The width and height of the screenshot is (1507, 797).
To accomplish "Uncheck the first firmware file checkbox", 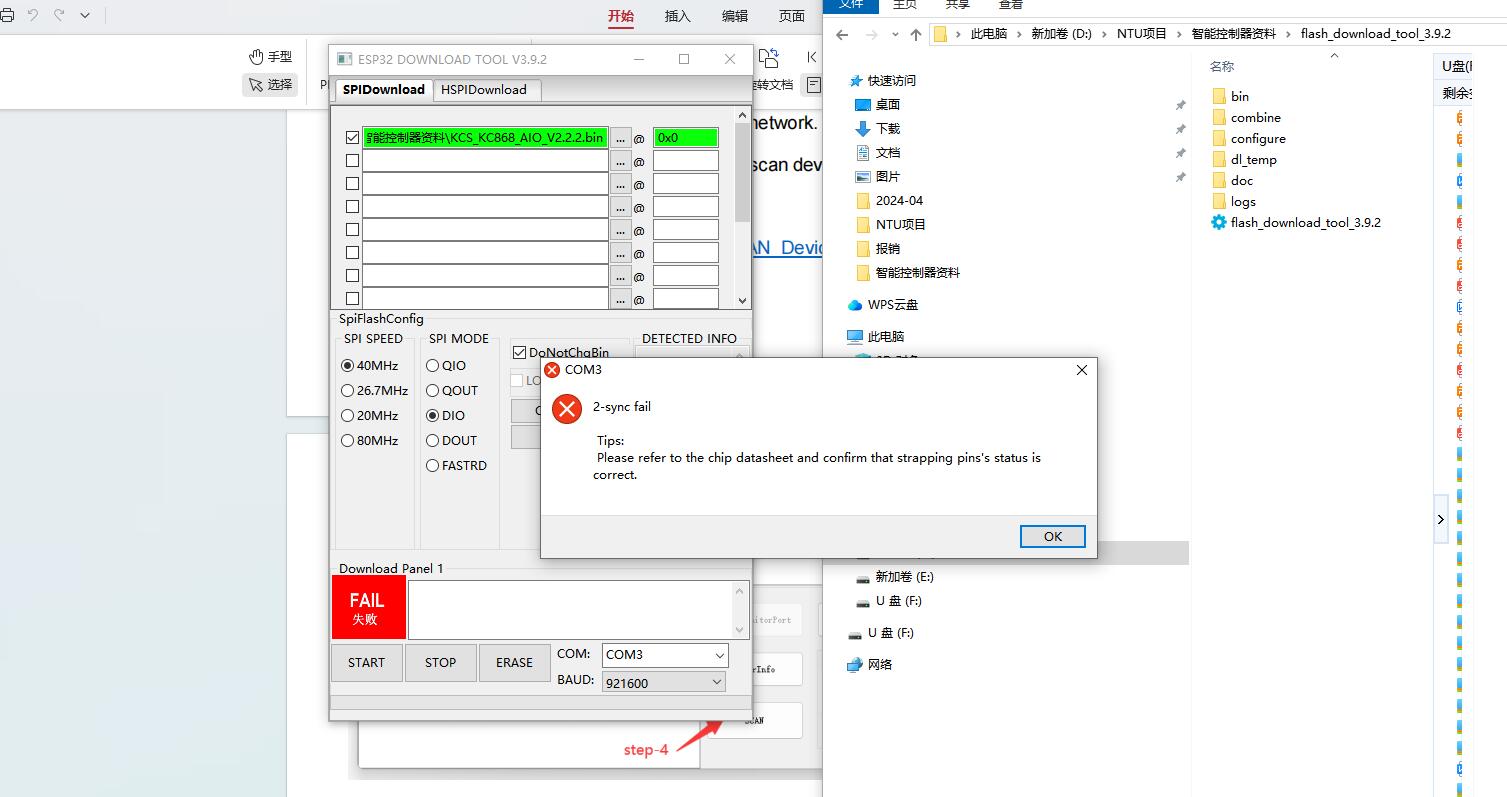I will point(352,138).
